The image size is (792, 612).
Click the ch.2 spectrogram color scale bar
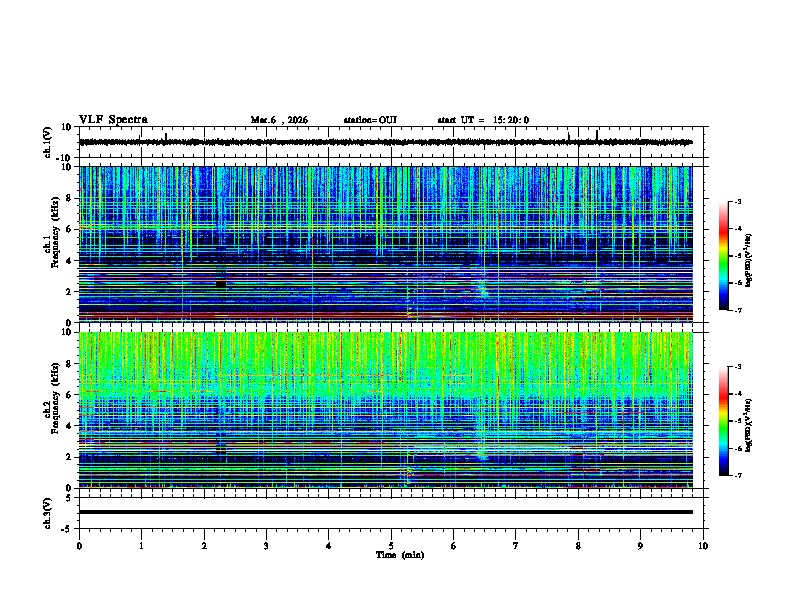tap(723, 421)
